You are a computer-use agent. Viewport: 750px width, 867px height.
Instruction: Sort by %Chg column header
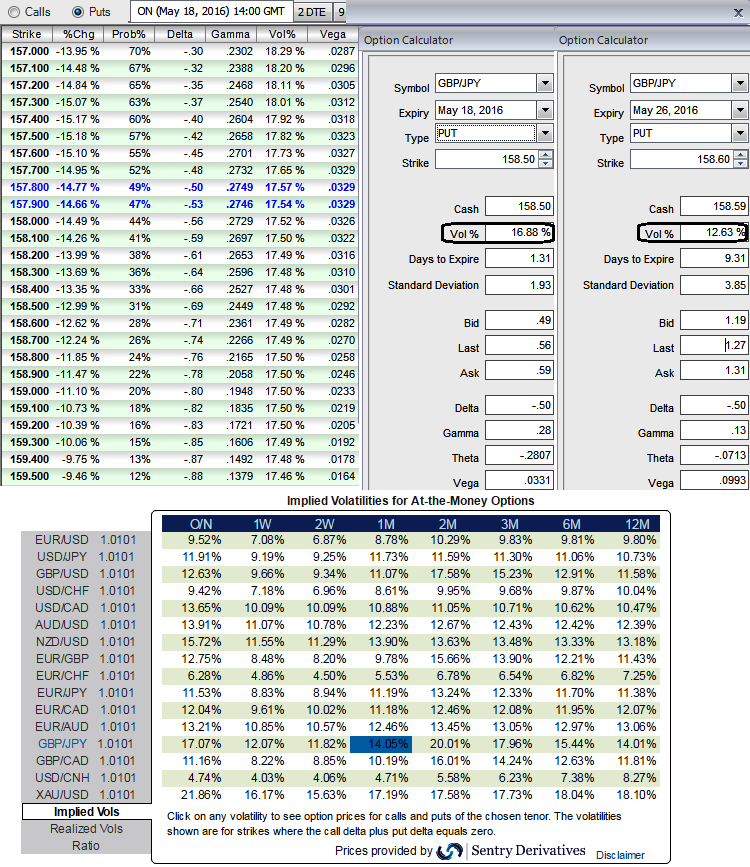(79, 34)
